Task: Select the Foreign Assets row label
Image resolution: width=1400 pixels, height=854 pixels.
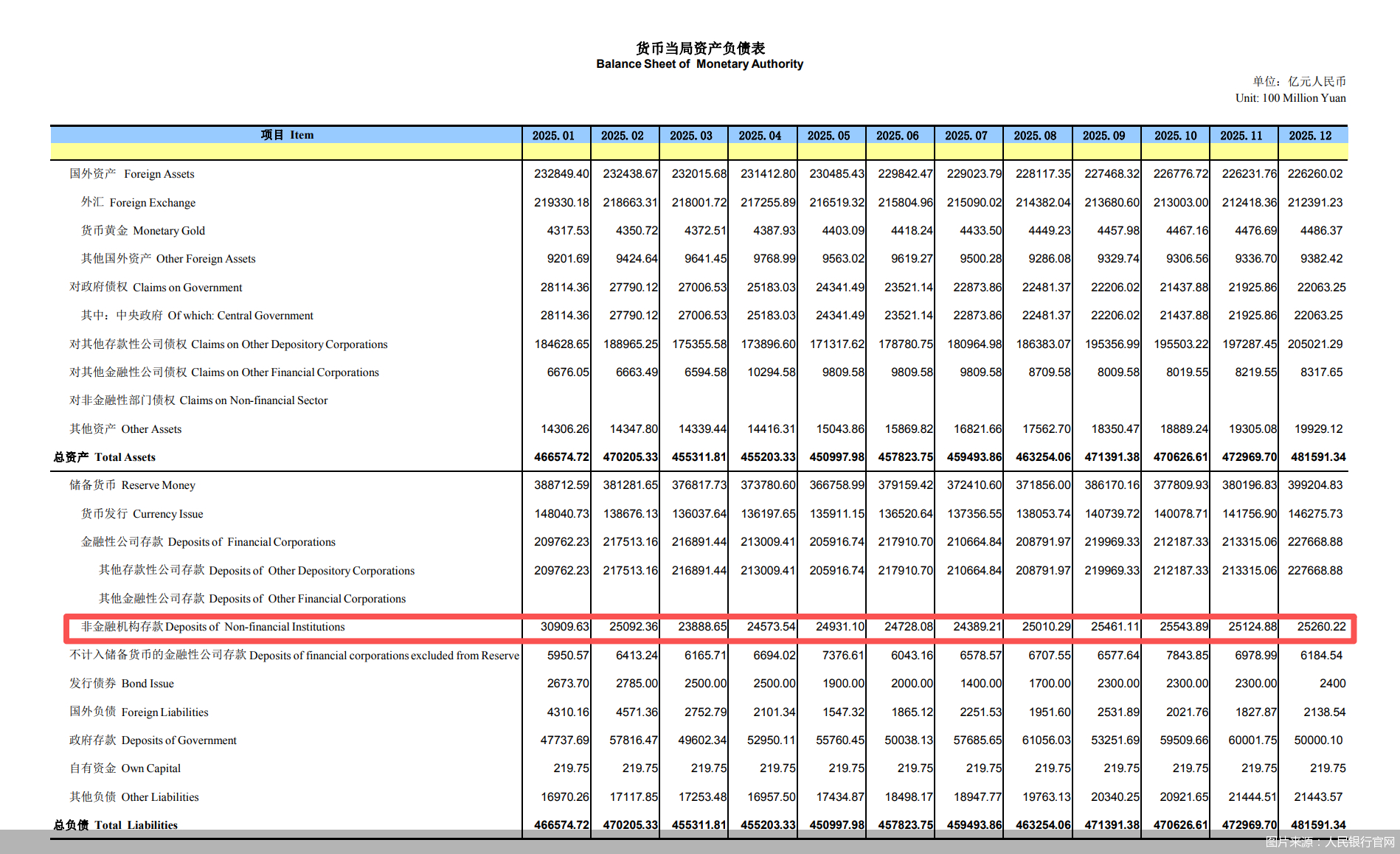Action: point(132,174)
